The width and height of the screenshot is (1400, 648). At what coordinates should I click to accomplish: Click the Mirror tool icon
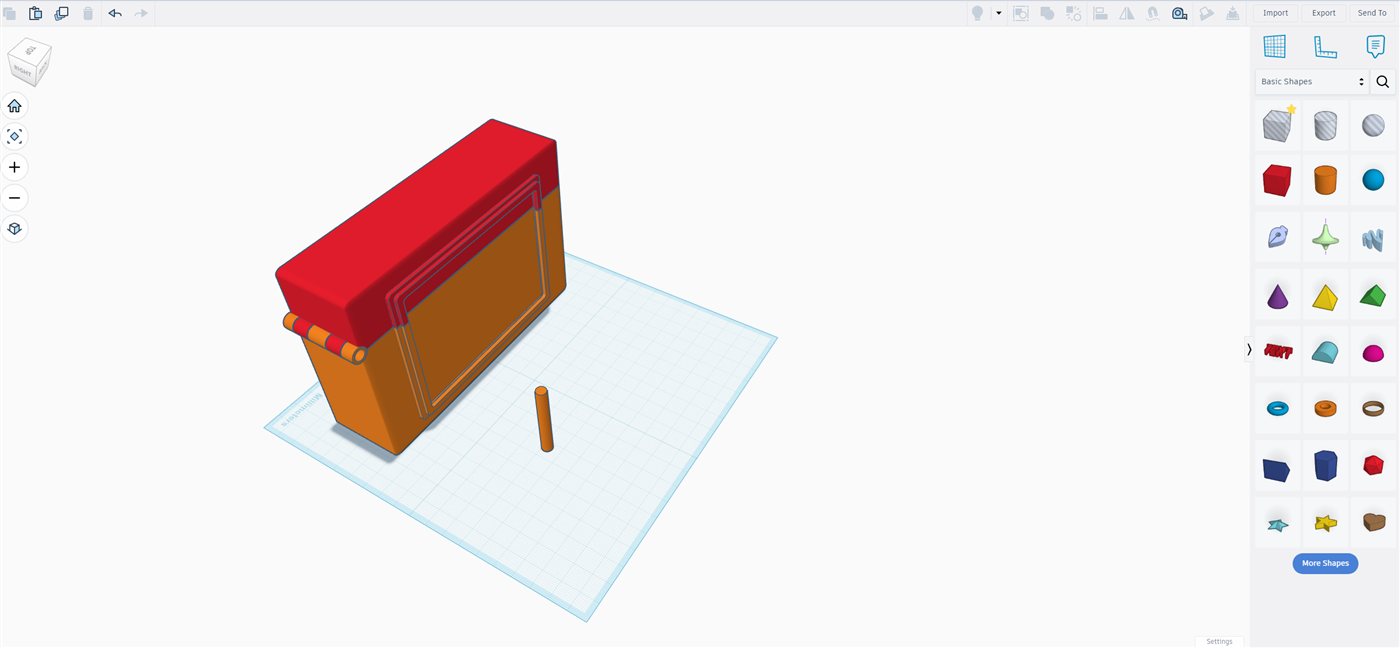coord(1126,13)
